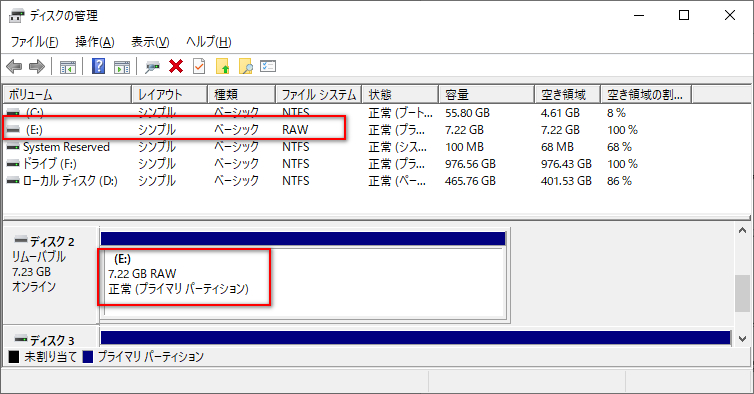This screenshot has width=754, height=394.
Task: Sort by the 空き領域 column header
Action: (568, 94)
